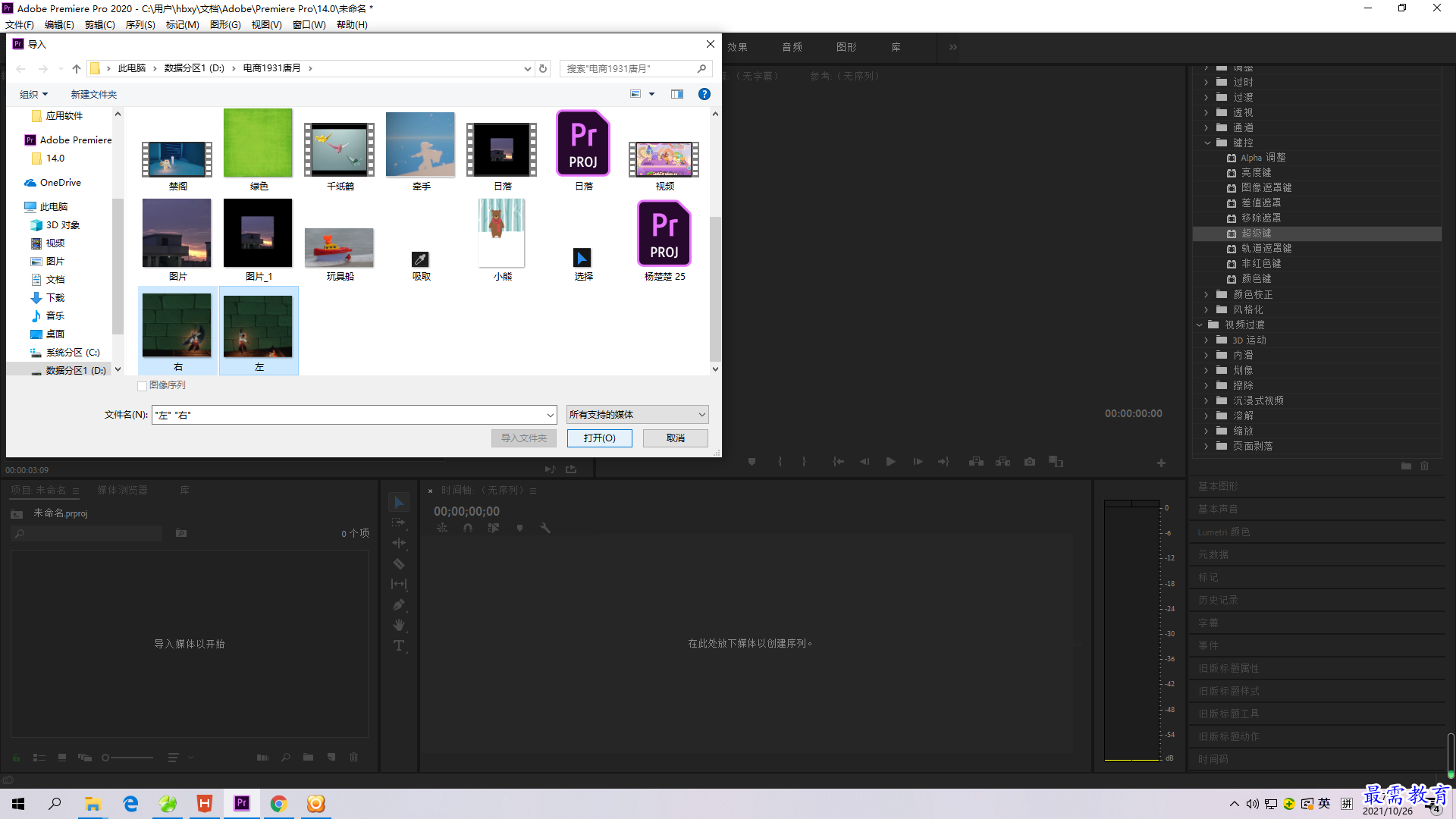The width and height of the screenshot is (1456, 819).
Task: Open the file name history dropdown
Action: (551, 415)
